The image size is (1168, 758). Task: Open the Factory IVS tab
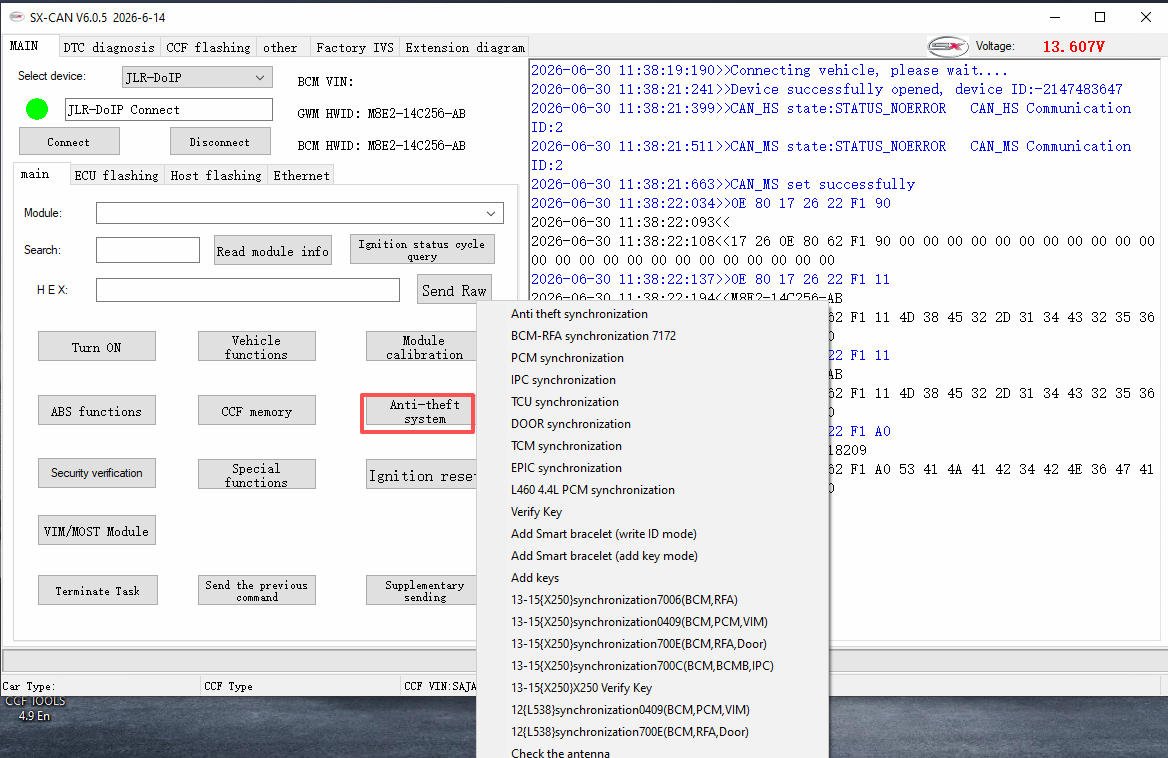[x=355, y=48]
